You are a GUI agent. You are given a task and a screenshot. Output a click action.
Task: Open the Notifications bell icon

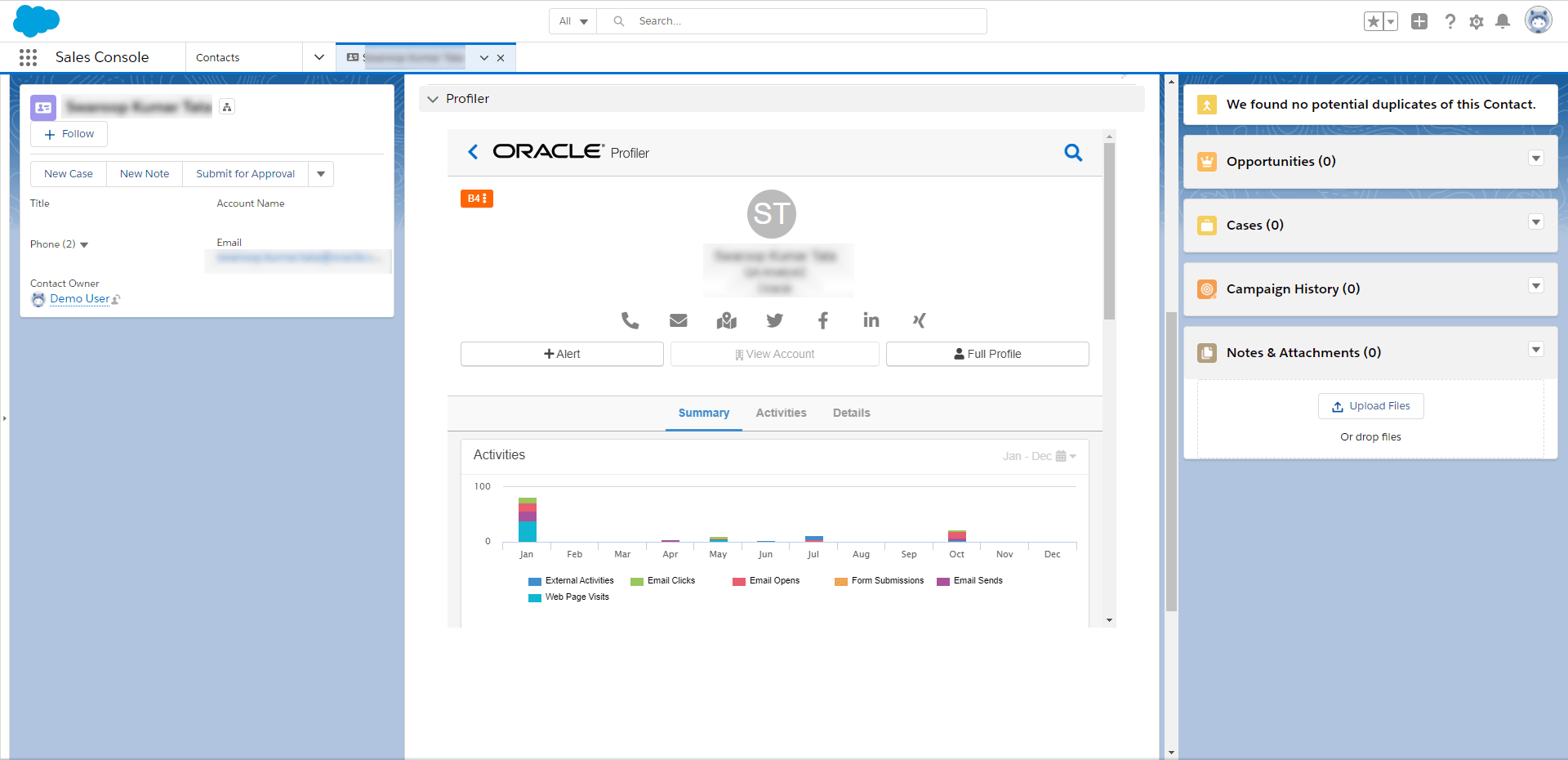pyautogui.click(x=1503, y=21)
